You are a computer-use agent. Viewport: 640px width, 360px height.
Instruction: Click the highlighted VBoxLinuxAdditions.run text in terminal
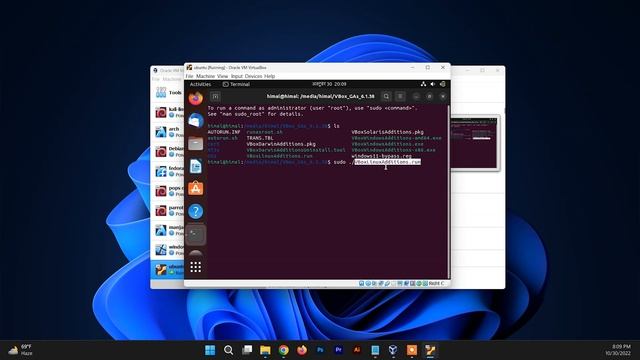coord(387,162)
